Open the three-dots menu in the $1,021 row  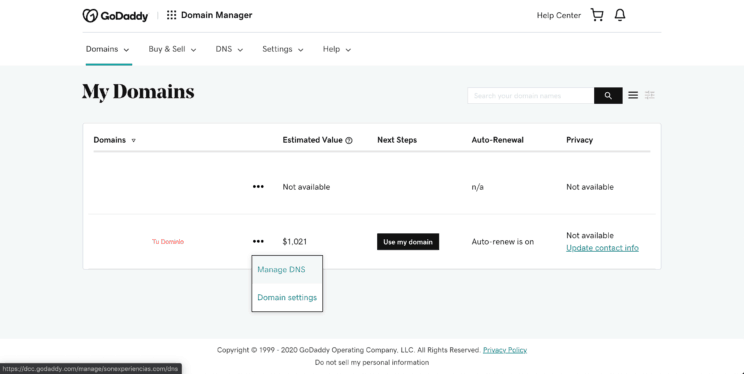click(258, 242)
